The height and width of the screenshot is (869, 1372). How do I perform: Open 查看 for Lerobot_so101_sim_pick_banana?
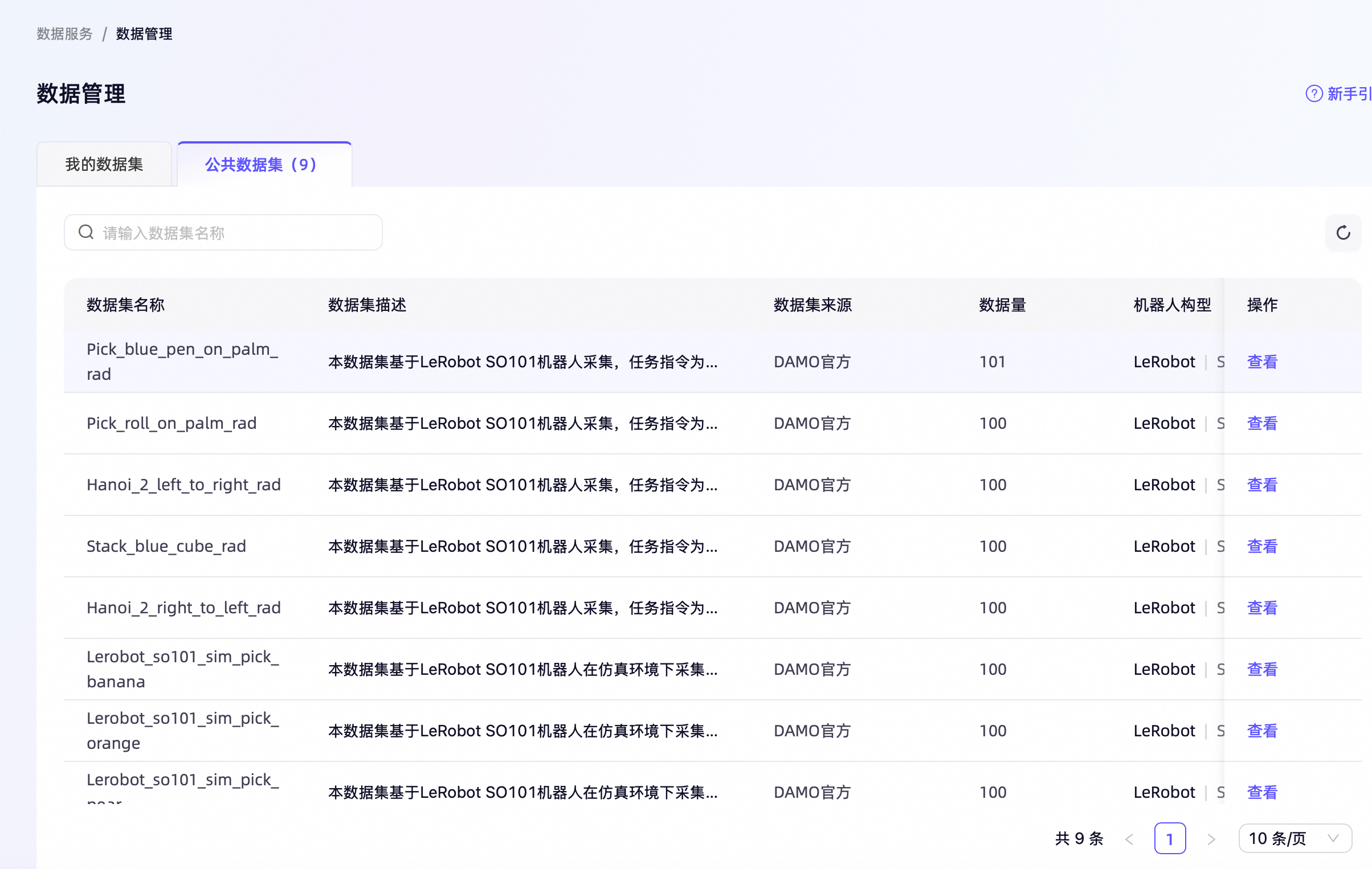tap(1262, 669)
